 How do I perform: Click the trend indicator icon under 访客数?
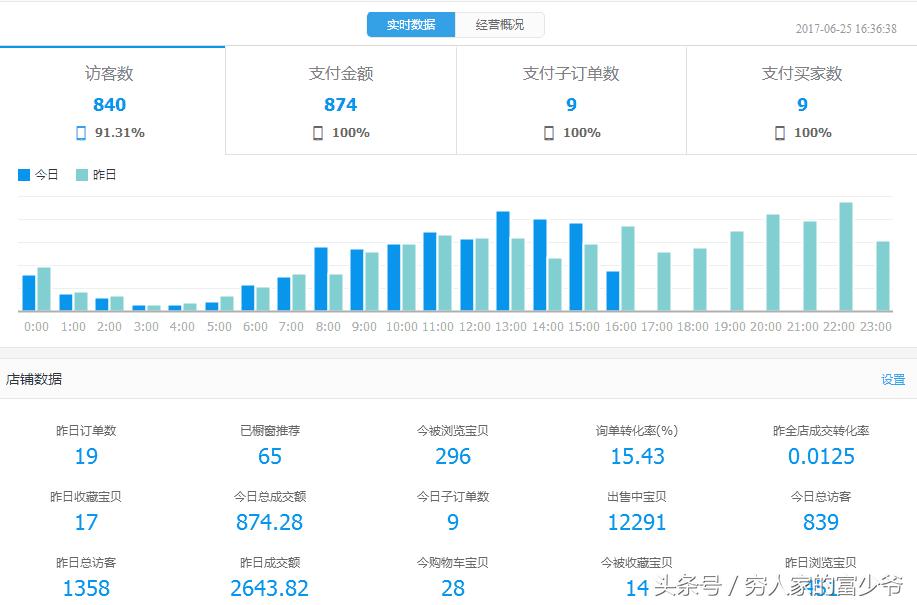tap(83, 131)
